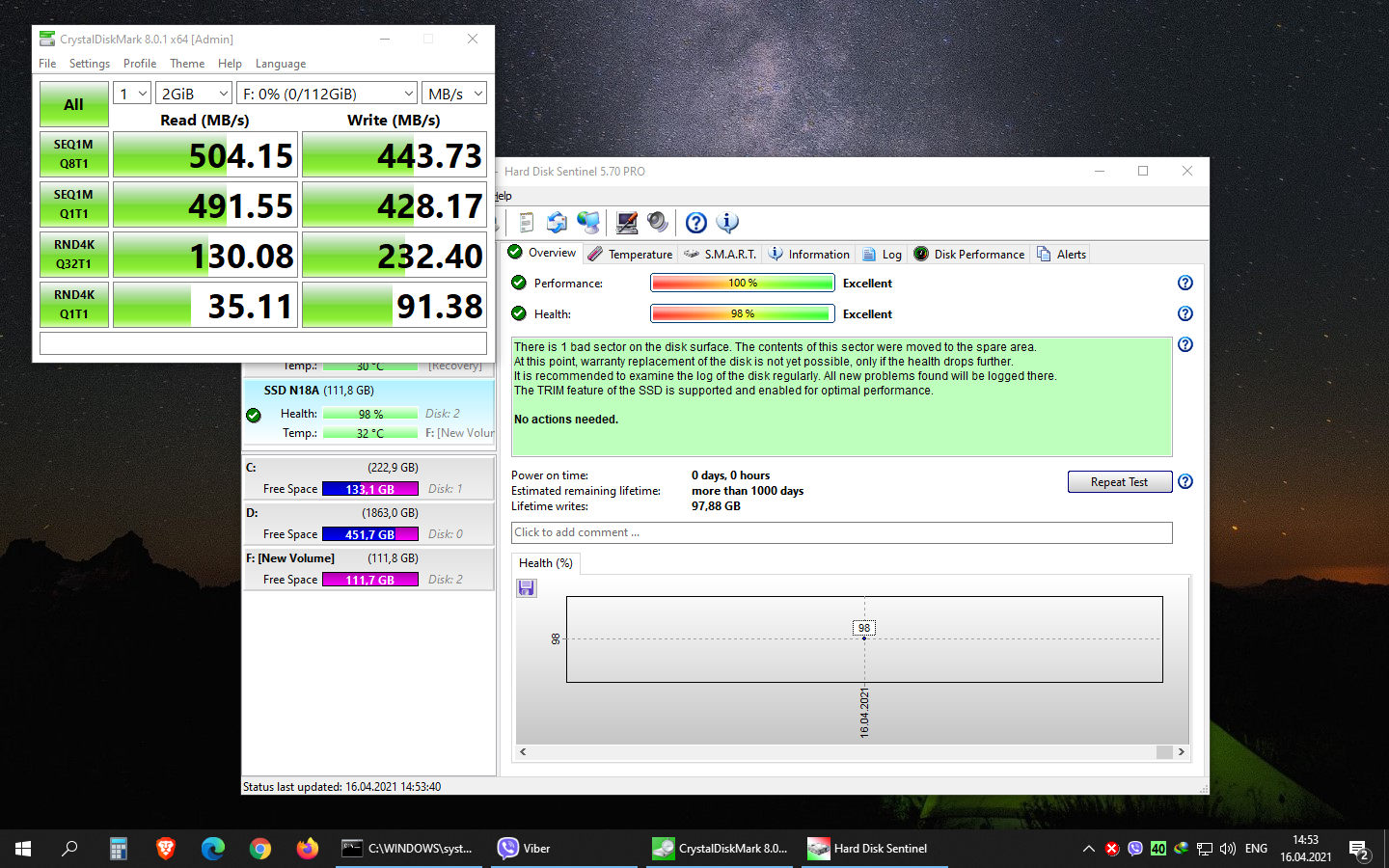Image resolution: width=1389 pixels, height=868 pixels.
Task: Click the save icon above health graph
Action: [x=527, y=587]
